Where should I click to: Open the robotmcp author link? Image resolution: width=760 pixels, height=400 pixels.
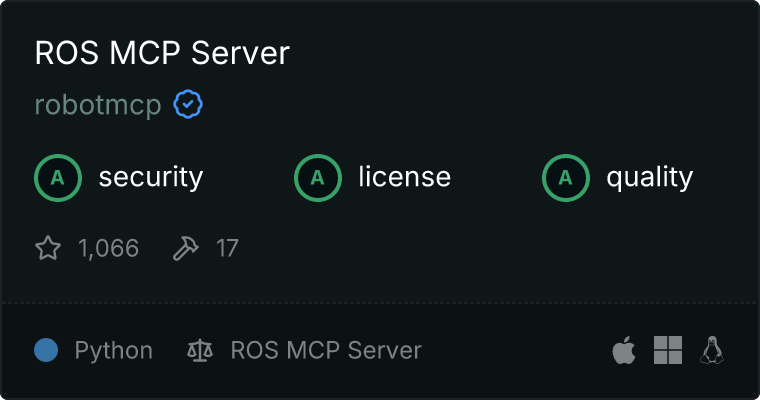[x=98, y=105]
